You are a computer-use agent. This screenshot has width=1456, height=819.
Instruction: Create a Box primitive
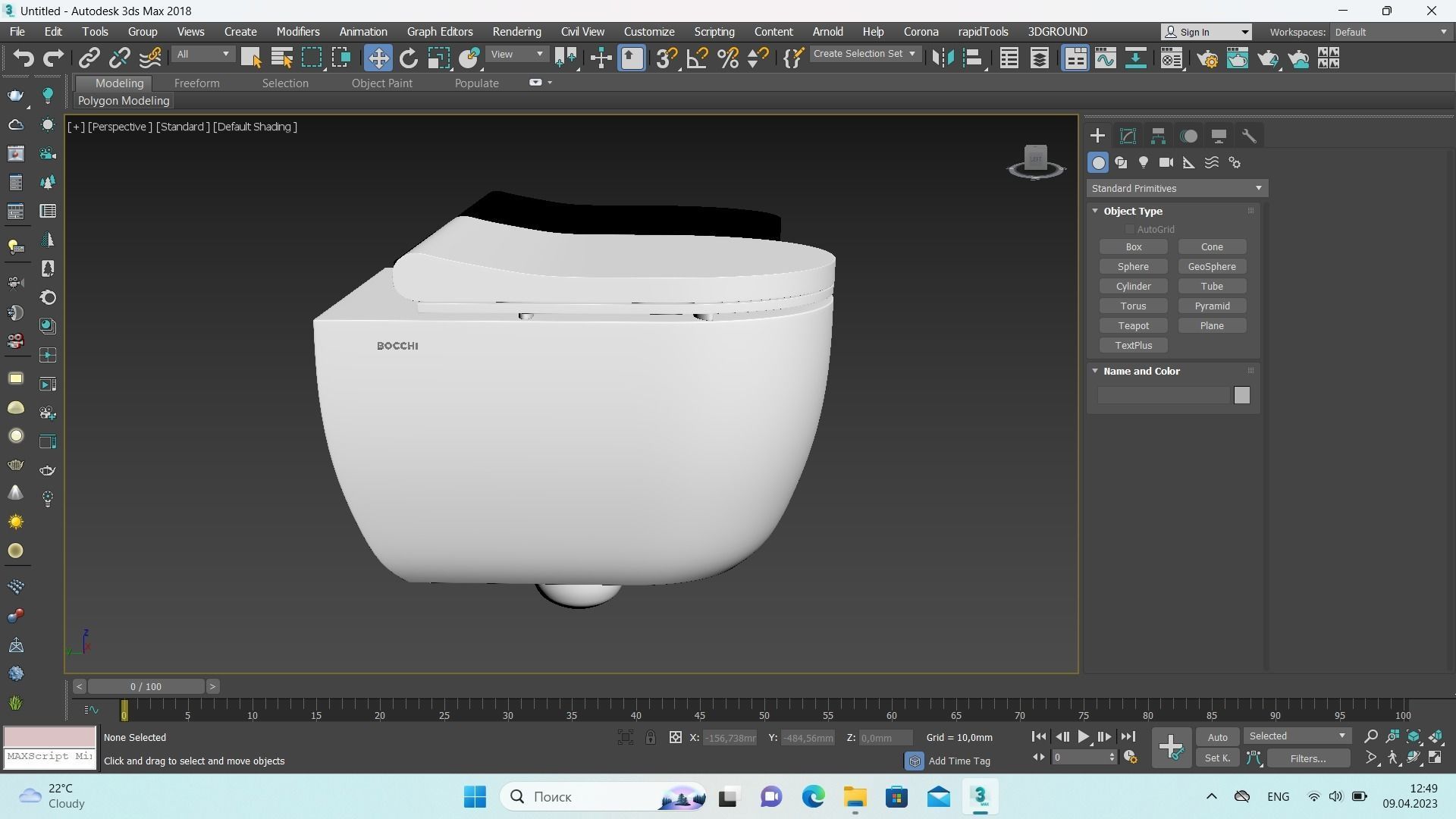(x=1133, y=247)
